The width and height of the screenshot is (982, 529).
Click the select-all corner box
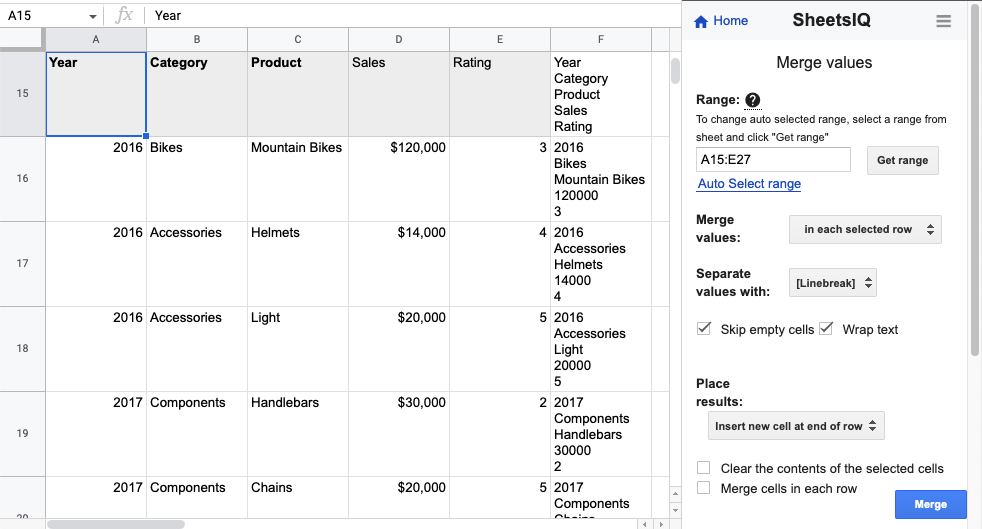[x=23, y=39]
